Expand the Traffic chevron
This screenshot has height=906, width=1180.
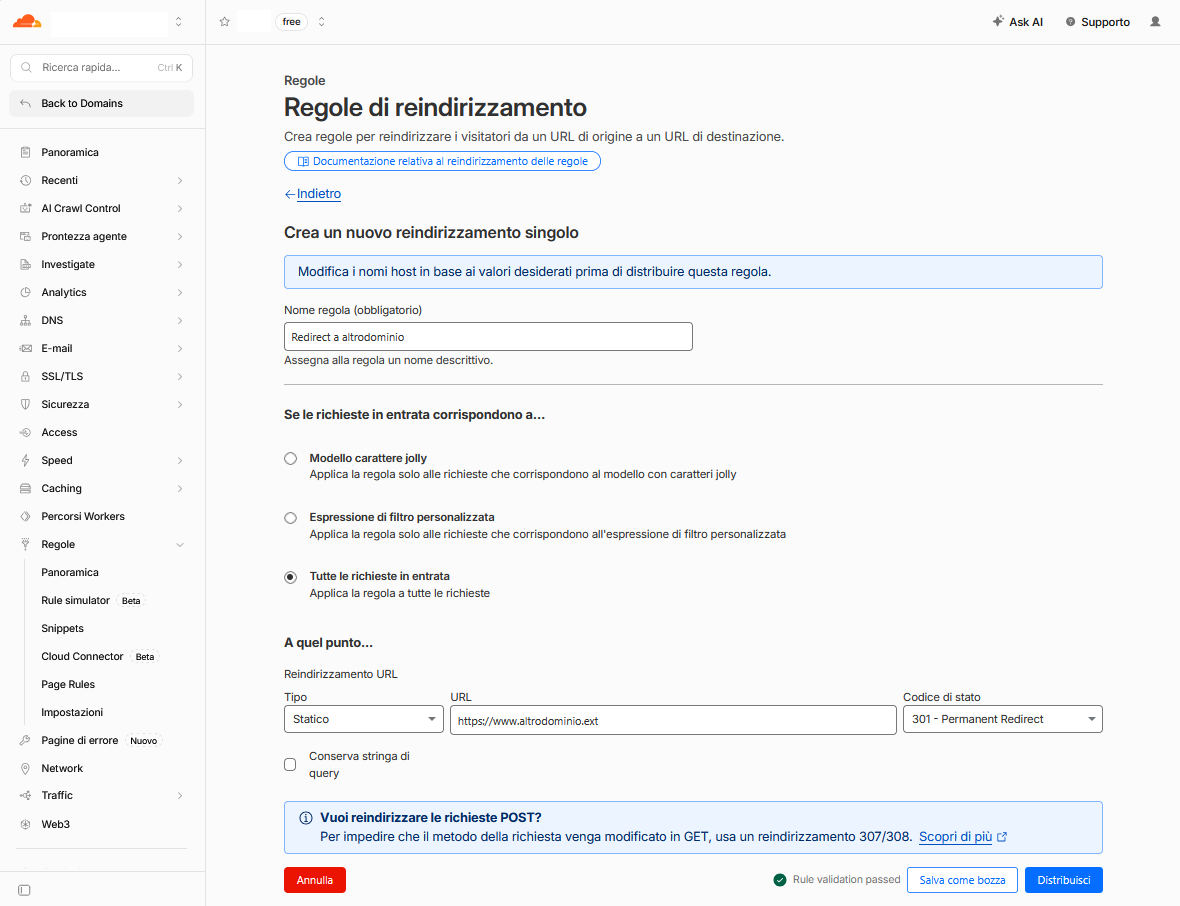tap(180, 795)
